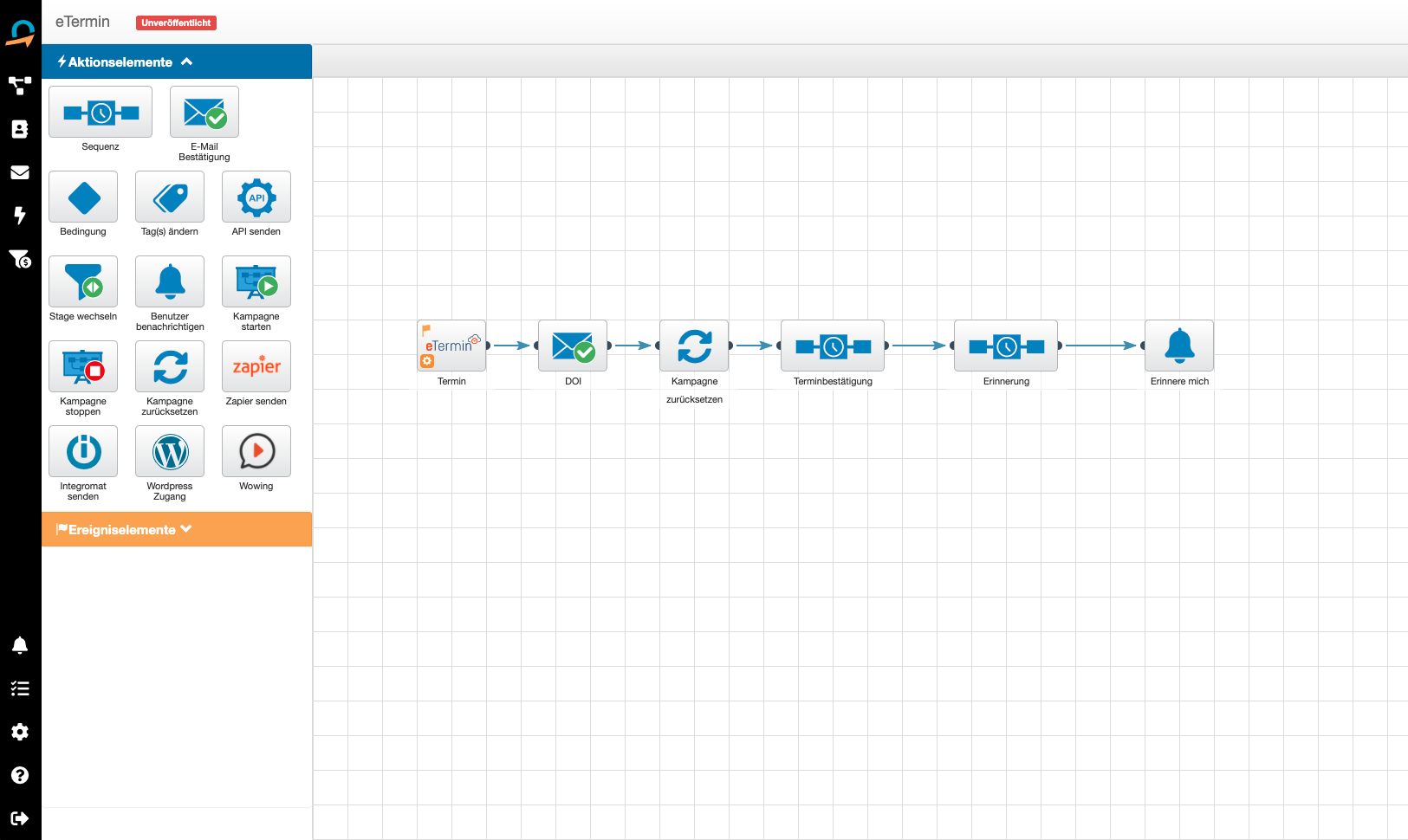Select the Wowing action element
Screen dimensions: 1408x840
pyautogui.click(x=256, y=452)
